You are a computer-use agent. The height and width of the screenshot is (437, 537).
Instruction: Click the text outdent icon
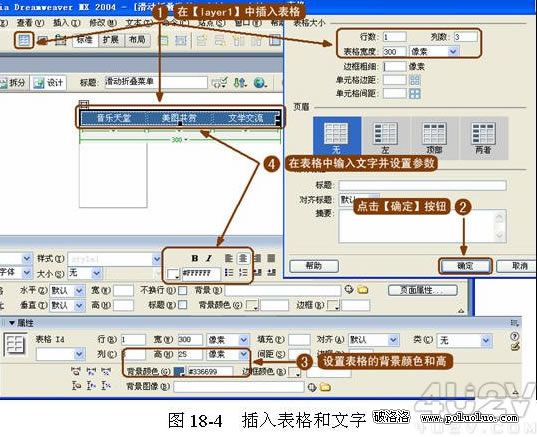257,273
